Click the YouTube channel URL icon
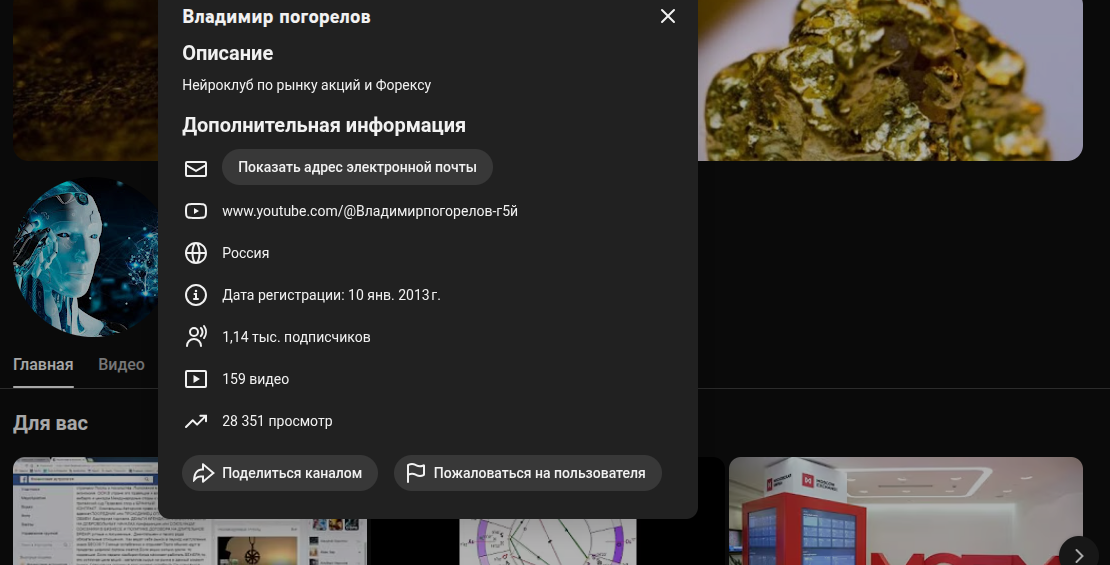This screenshot has width=1110, height=565. (196, 211)
